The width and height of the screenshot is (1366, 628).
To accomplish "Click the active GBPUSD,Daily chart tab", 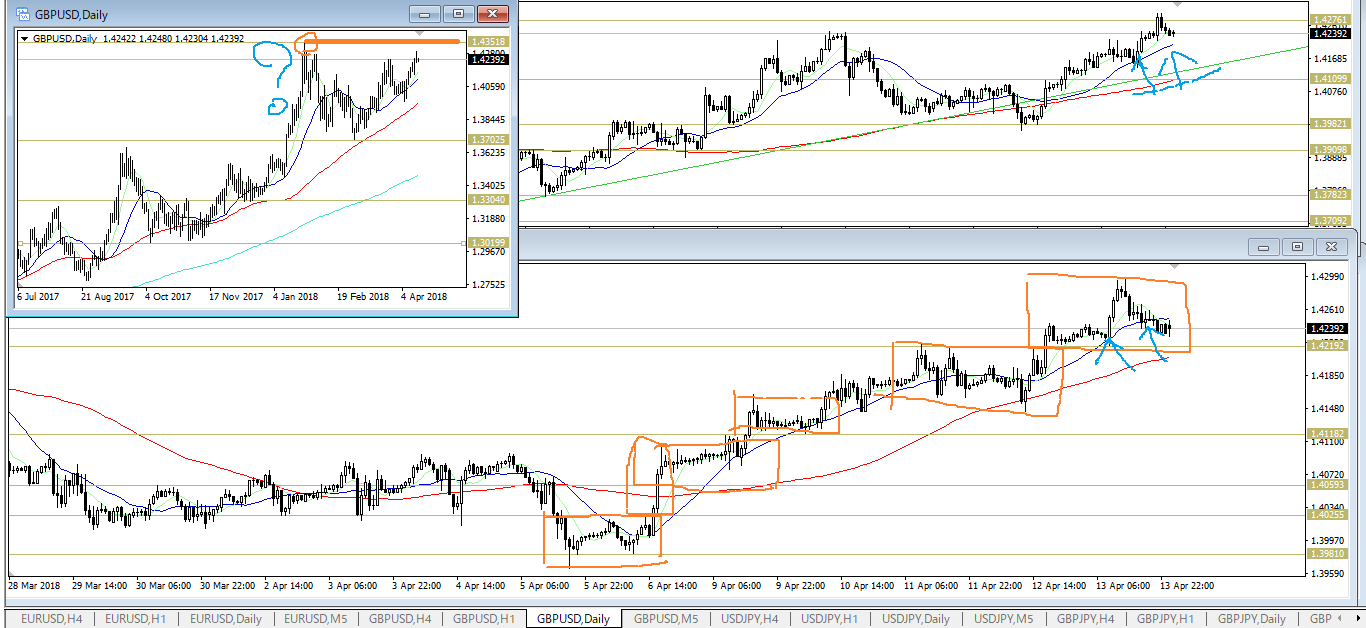I will pos(573,619).
